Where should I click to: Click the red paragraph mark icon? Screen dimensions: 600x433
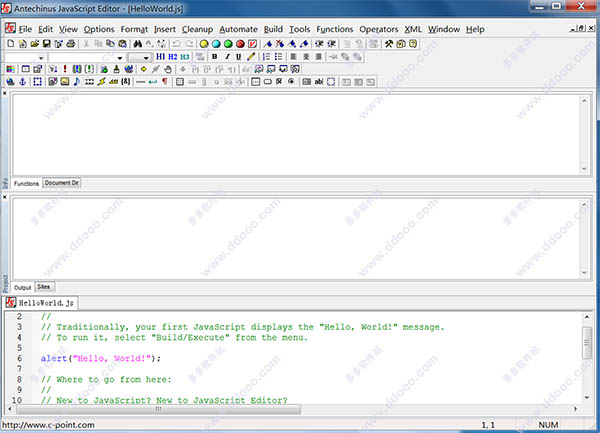coord(165,81)
